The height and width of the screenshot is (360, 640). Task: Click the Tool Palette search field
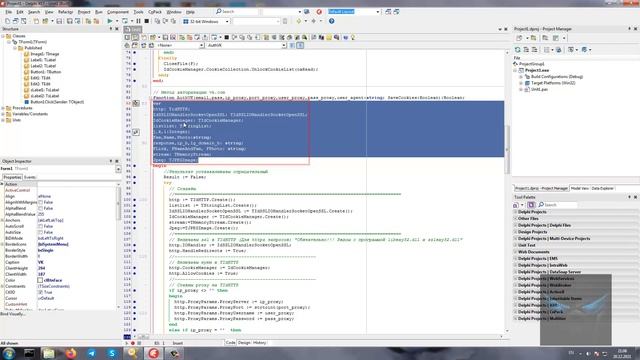(558, 205)
